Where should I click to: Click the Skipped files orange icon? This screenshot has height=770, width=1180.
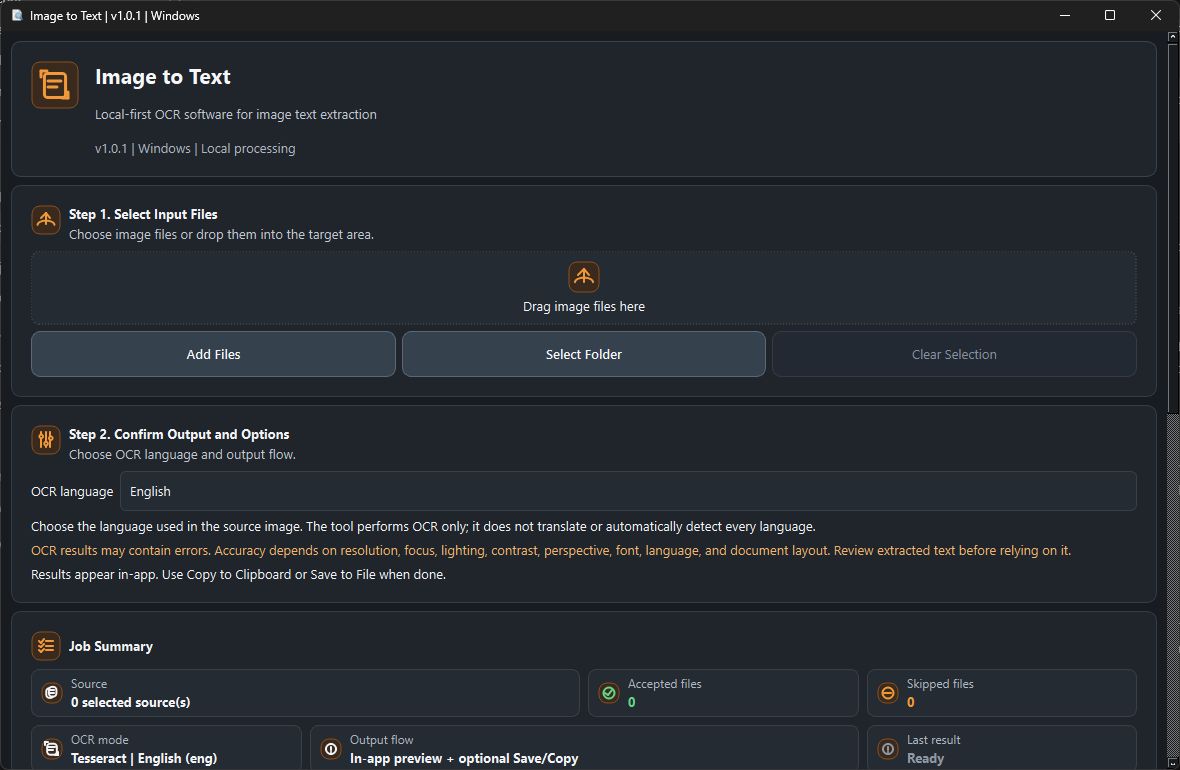click(888, 692)
